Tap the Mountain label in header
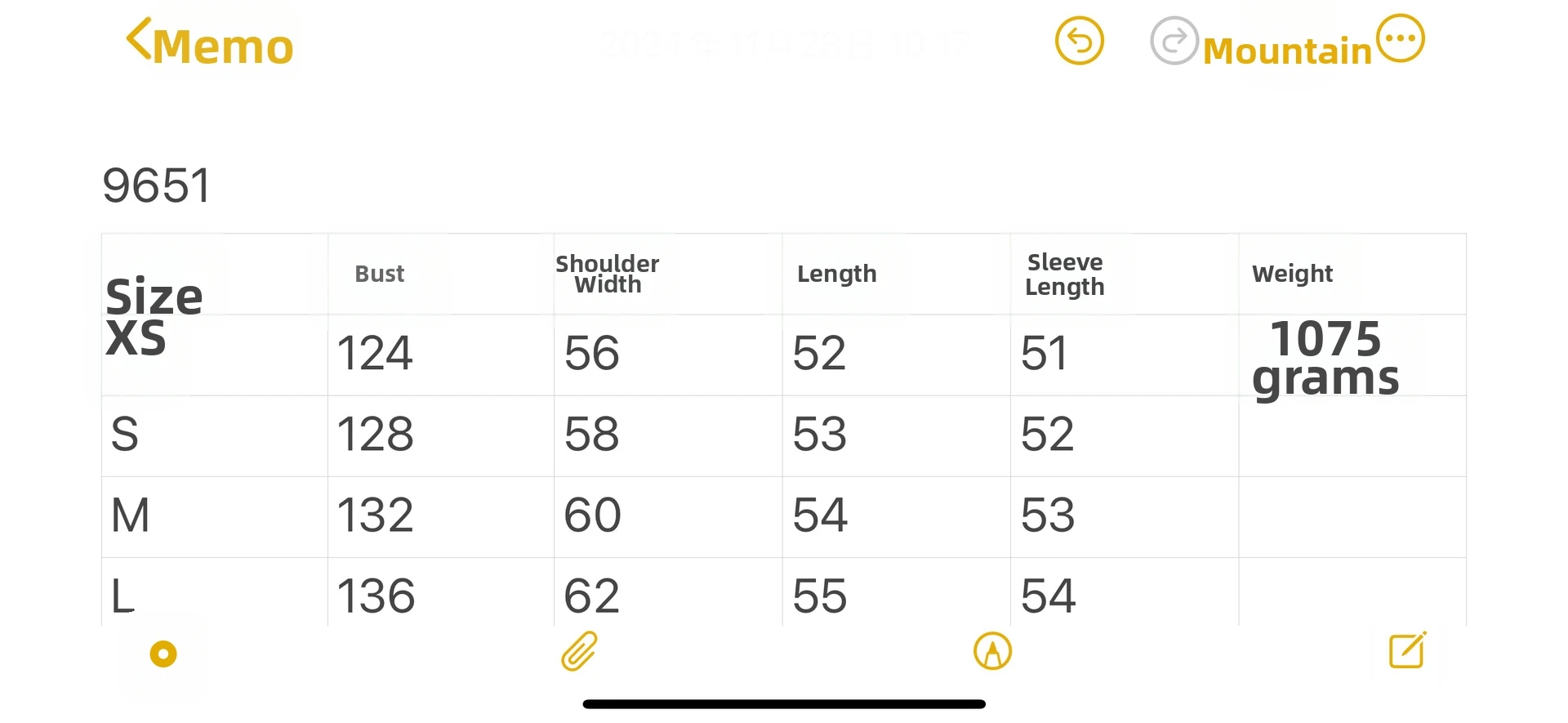 point(1286,51)
